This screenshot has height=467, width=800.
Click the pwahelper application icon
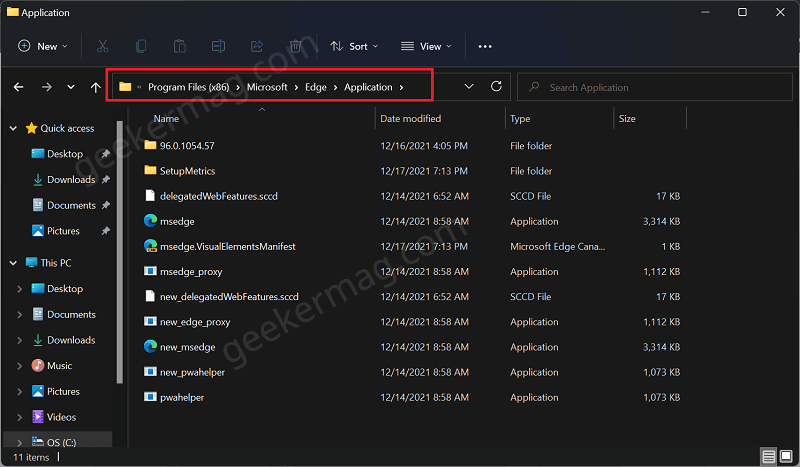(150, 397)
